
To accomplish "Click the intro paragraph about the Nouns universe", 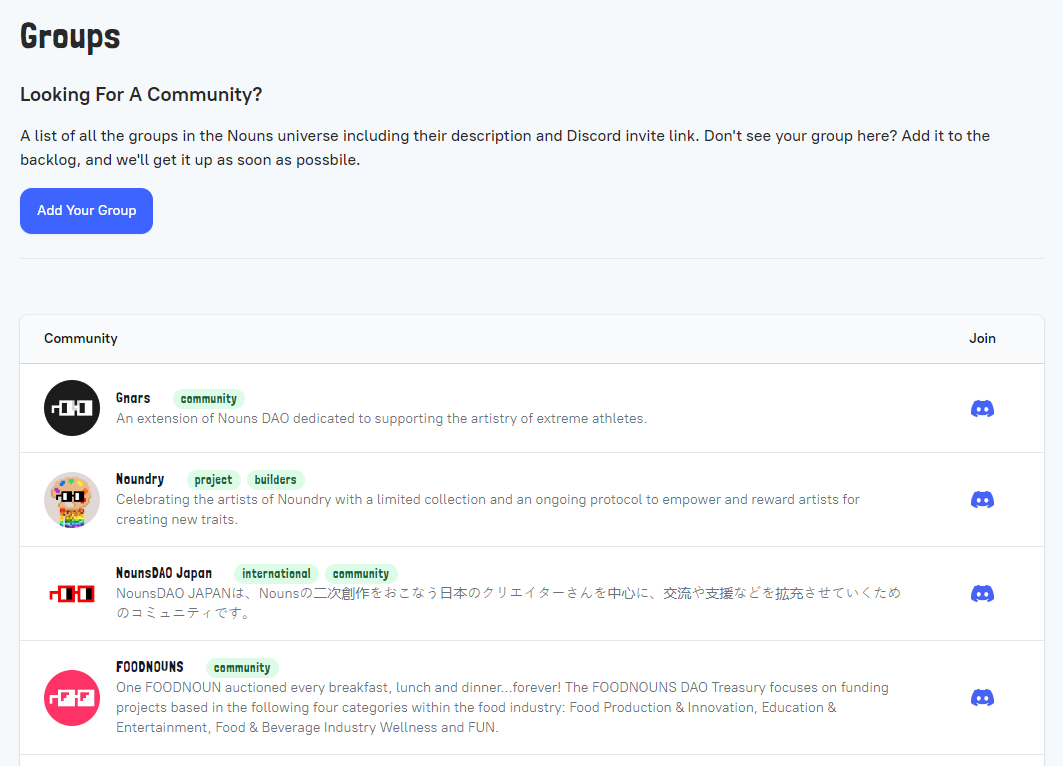I will (505, 148).
